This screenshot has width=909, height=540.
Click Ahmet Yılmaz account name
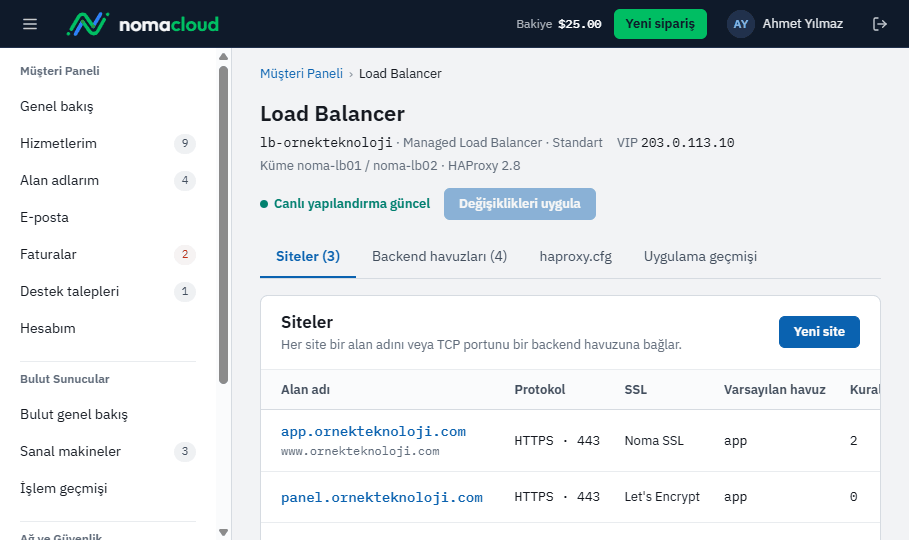pyautogui.click(x=802, y=24)
